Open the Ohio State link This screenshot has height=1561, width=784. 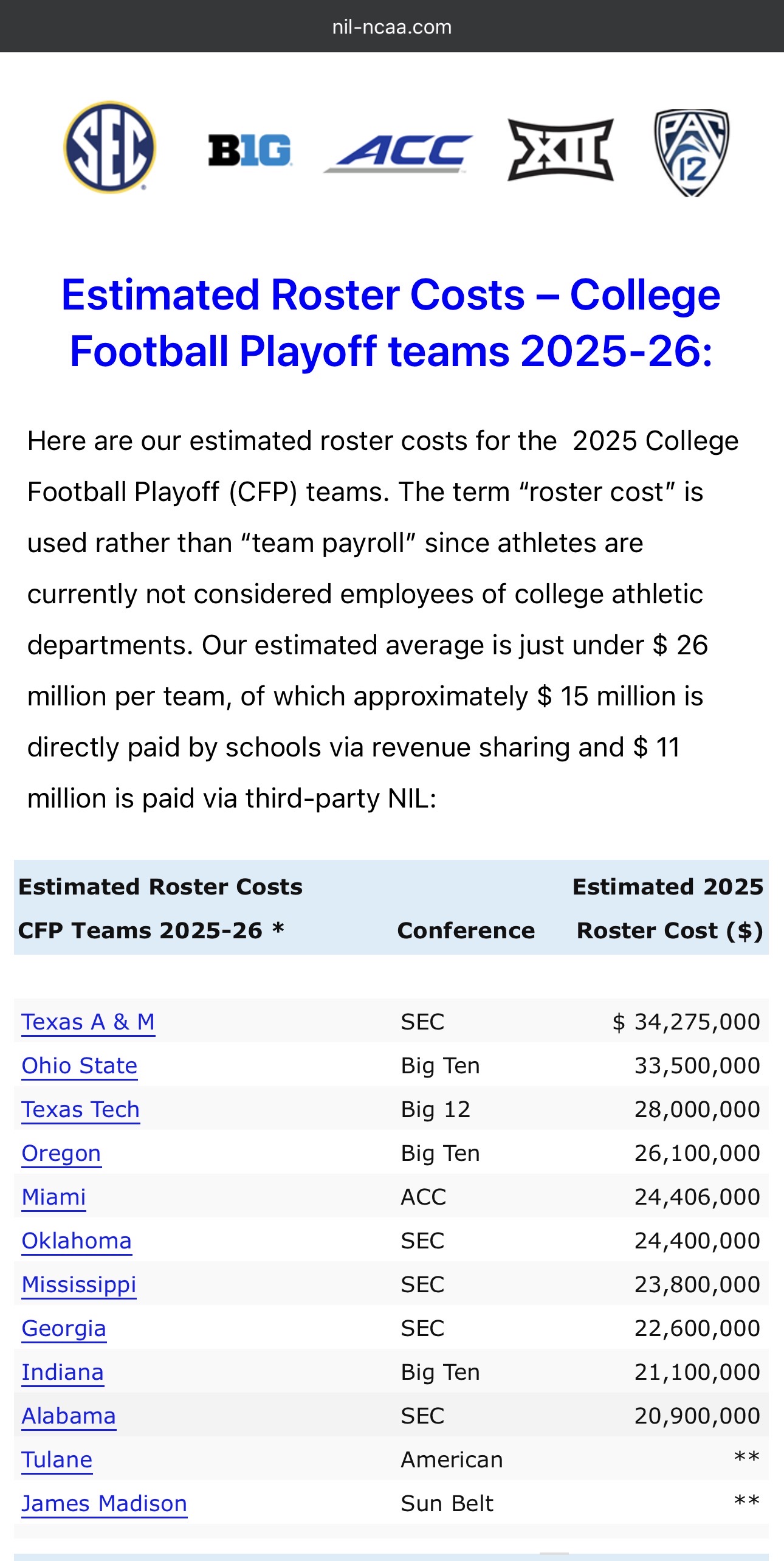80,1065
